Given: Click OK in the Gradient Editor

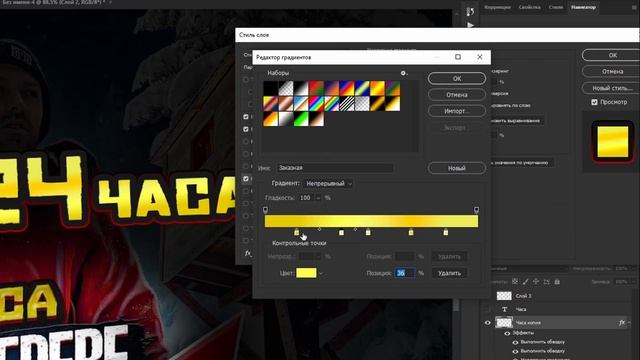Looking at the screenshot, I should coord(457,78).
